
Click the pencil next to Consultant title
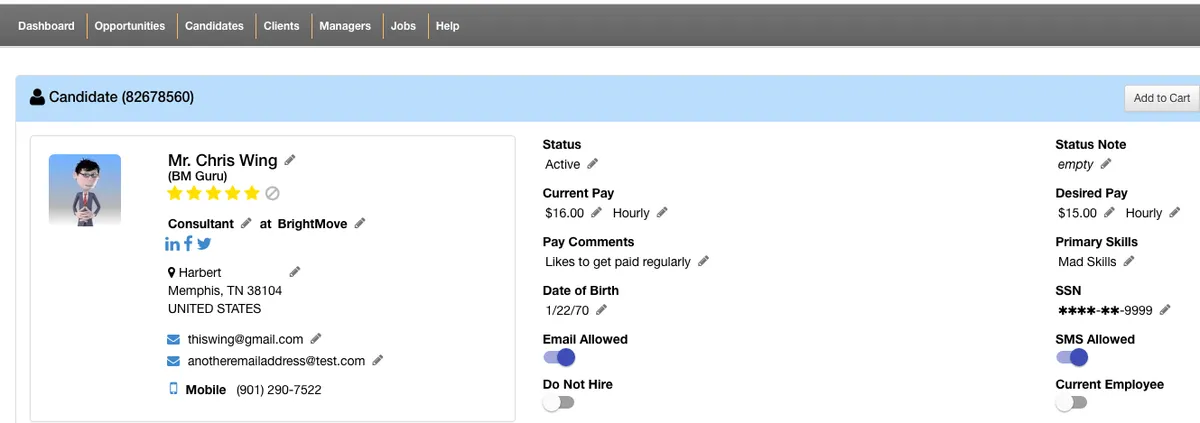tap(246, 223)
